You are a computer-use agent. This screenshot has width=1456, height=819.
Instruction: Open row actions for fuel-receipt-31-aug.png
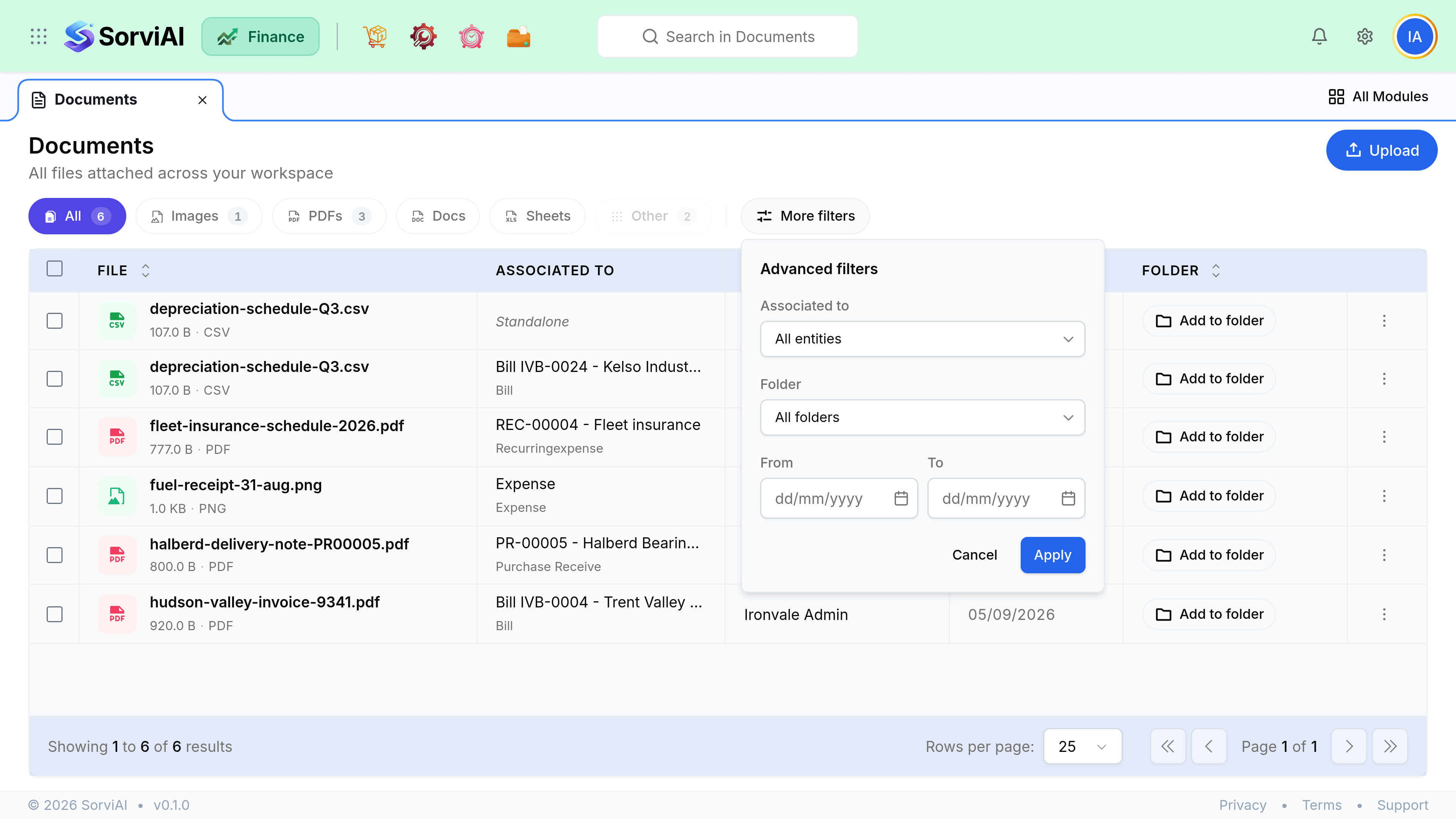click(x=1384, y=496)
